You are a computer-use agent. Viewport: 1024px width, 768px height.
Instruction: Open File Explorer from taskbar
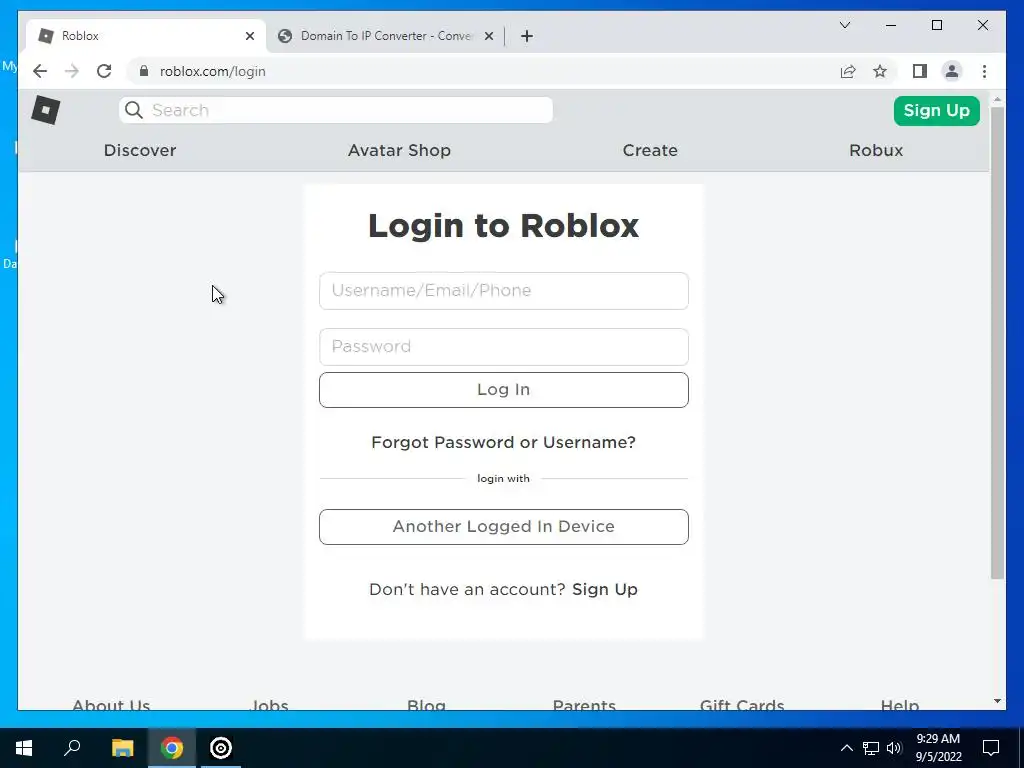point(122,748)
